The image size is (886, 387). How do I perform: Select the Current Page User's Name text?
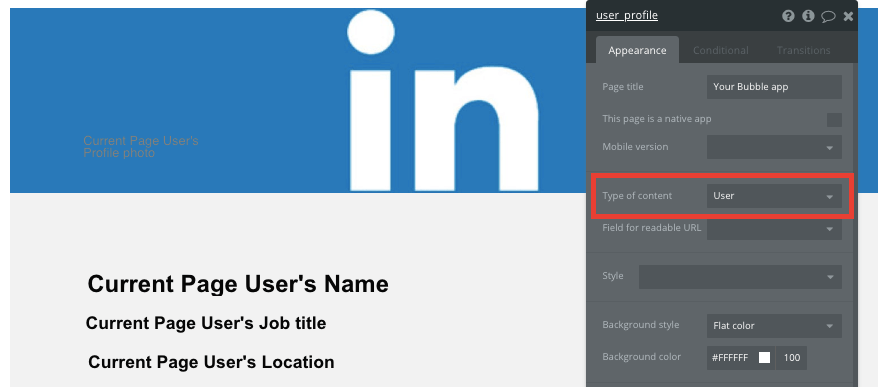click(x=238, y=284)
